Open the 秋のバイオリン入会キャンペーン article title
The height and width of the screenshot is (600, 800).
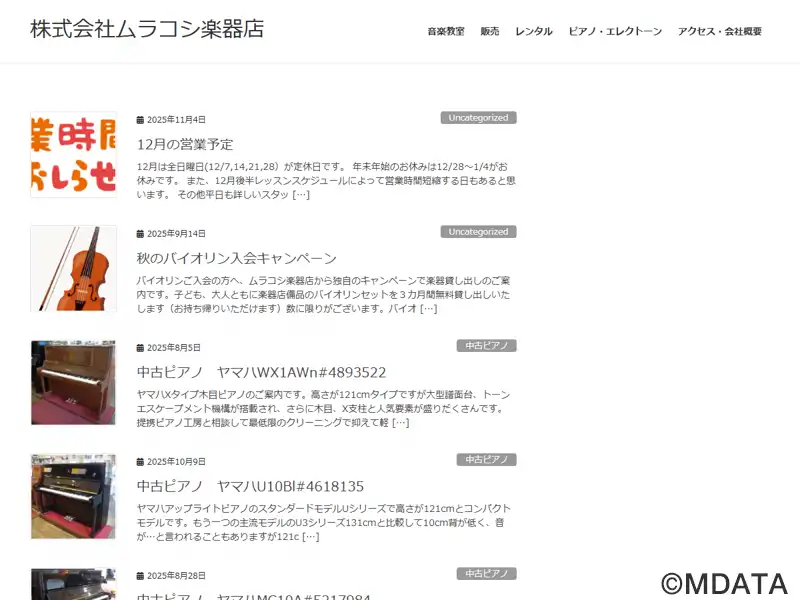[237, 258]
